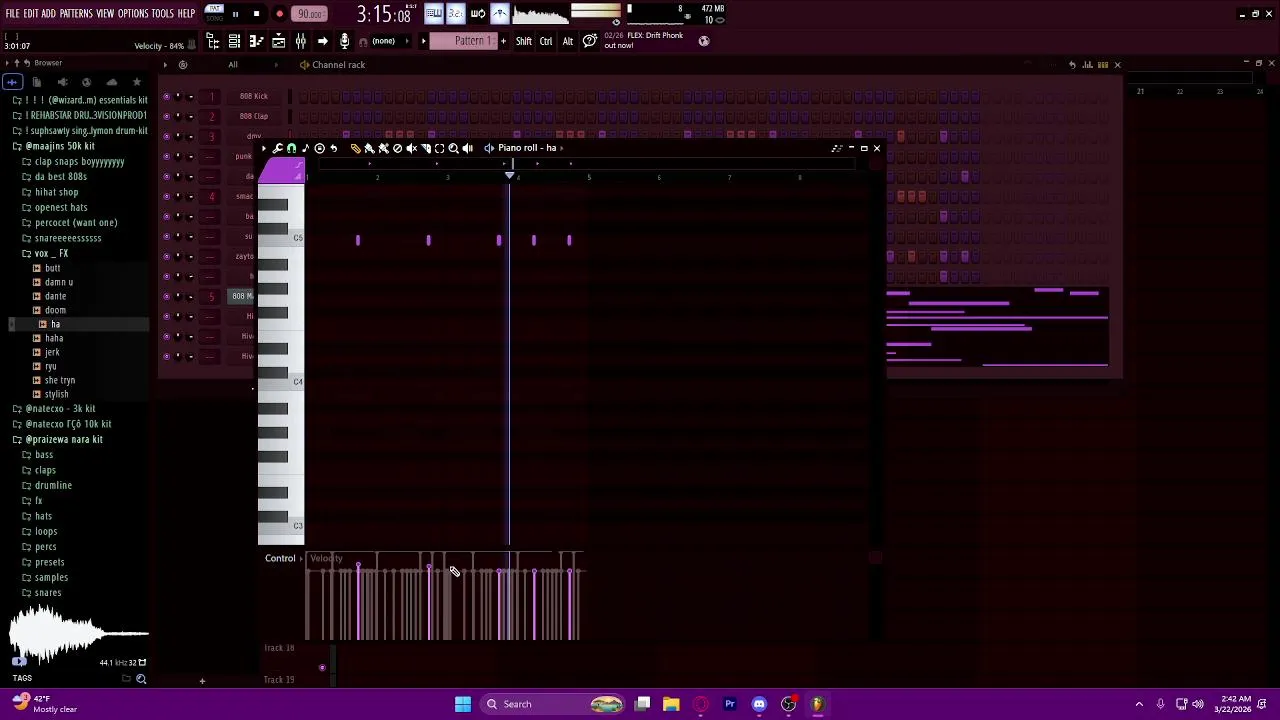Open the OPTIONS menu
1280x720 pixels.
(x=133, y=13)
